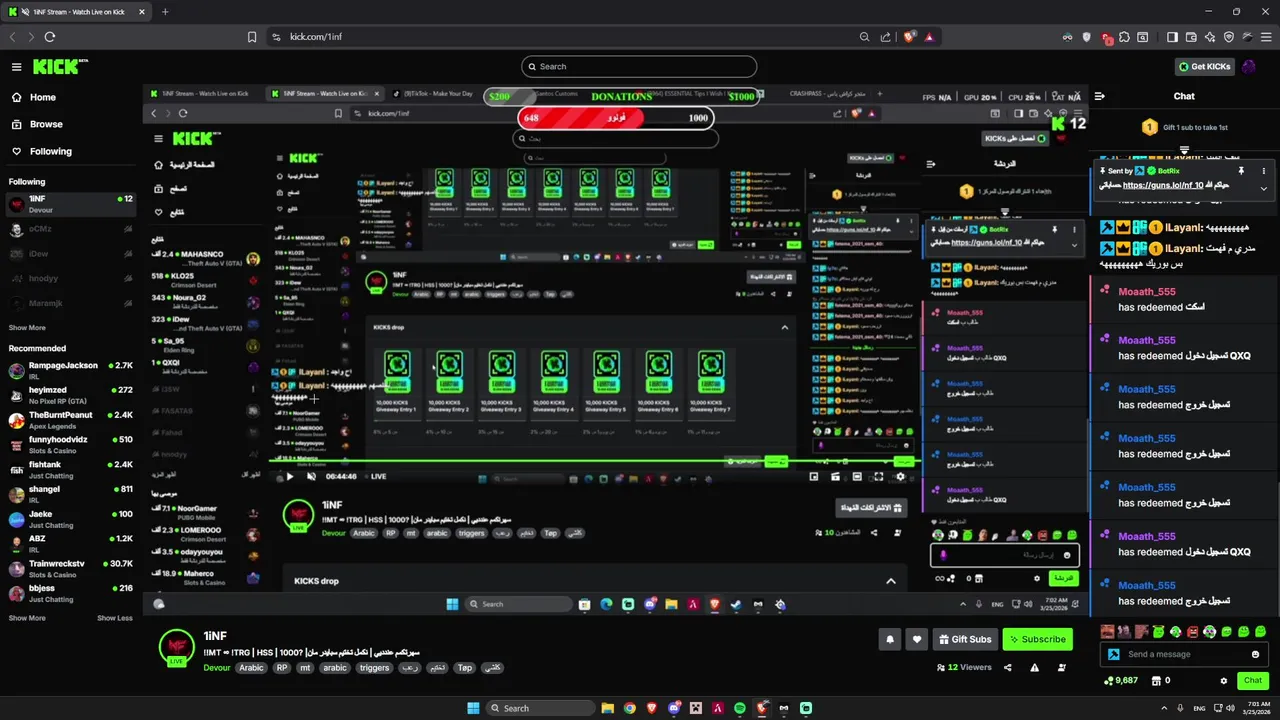
Task: Collapse the KICKS drop panel chevron
Action: tap(891, 581)
